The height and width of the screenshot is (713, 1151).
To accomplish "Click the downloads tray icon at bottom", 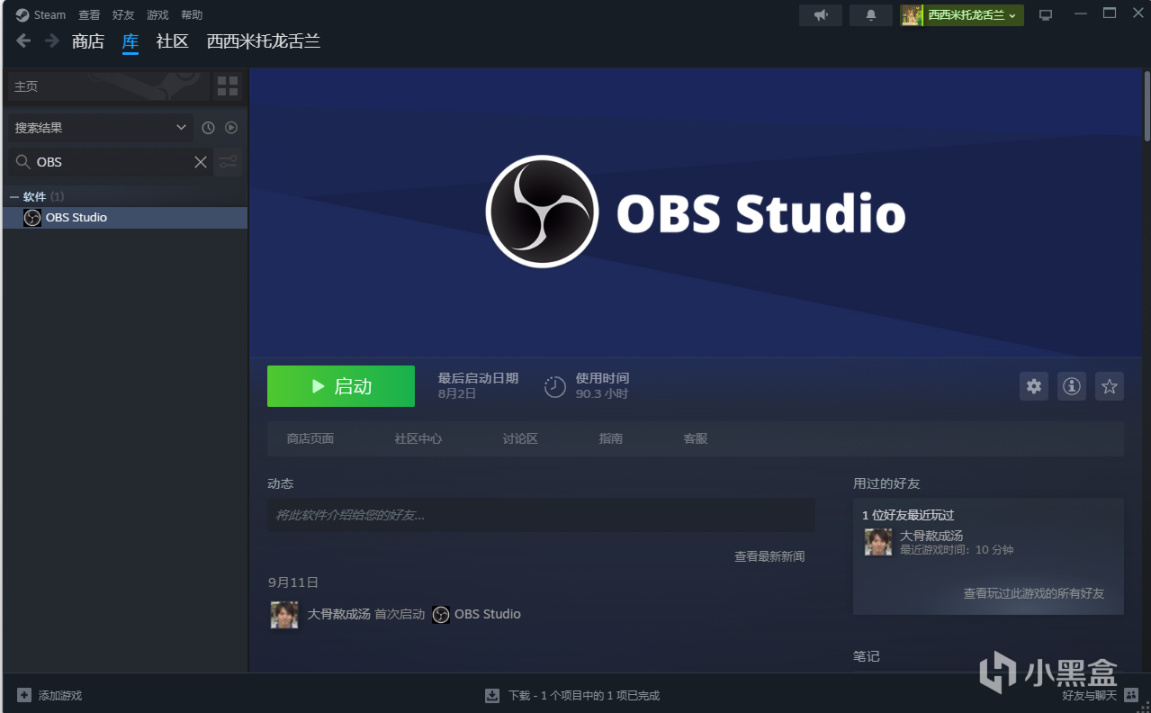I will (492, 695).
